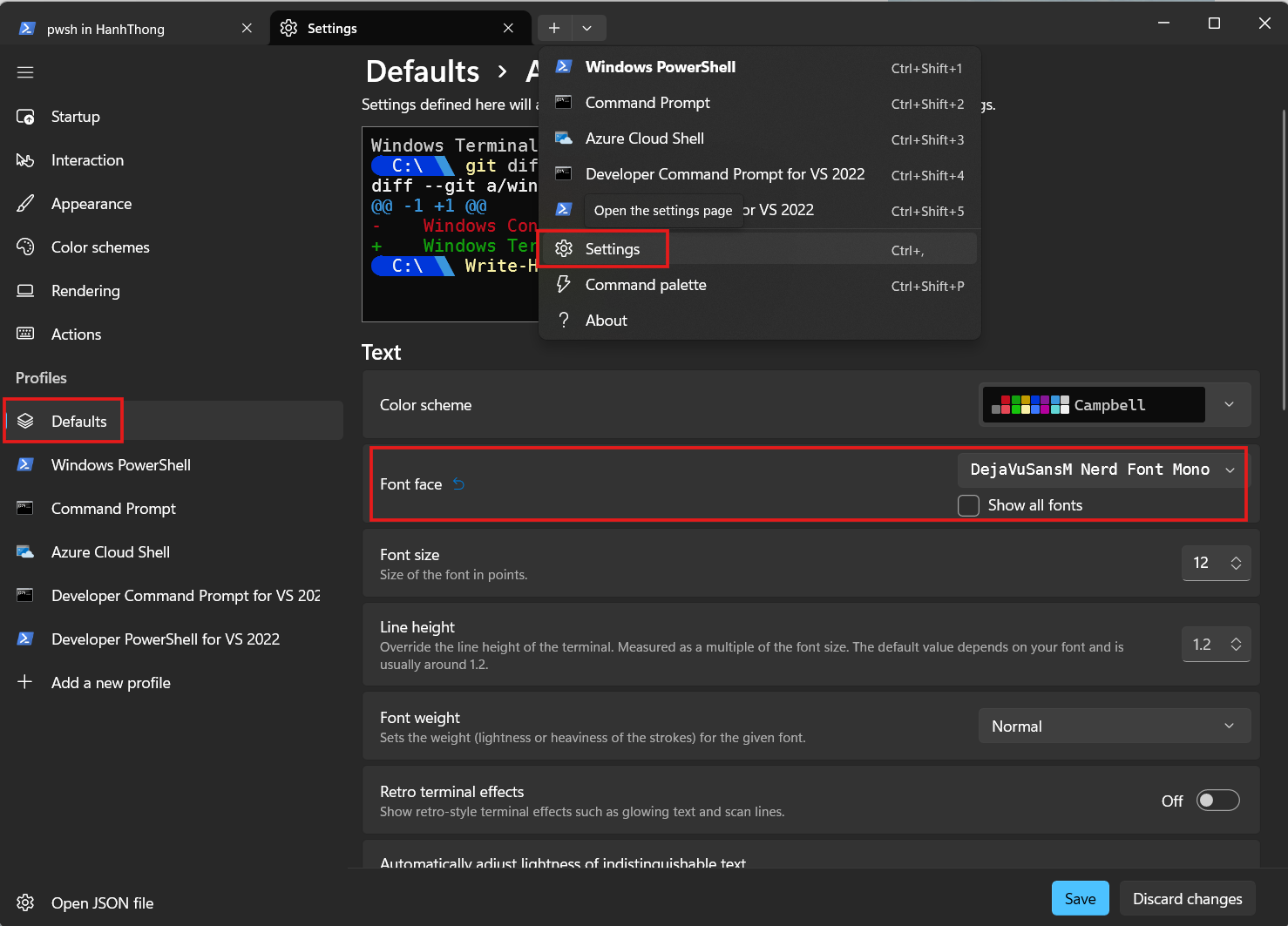Toggle Retro terminal effects switch

1217,801
